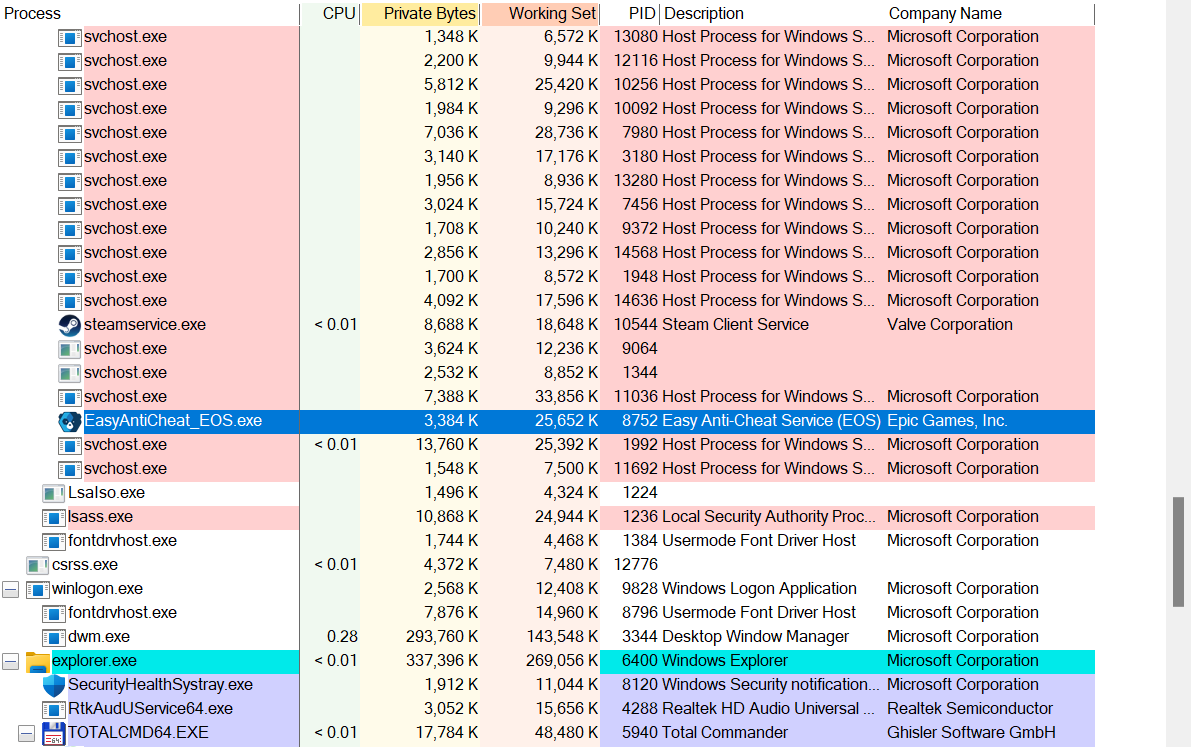Sort by the Description column header

point(772,14)
